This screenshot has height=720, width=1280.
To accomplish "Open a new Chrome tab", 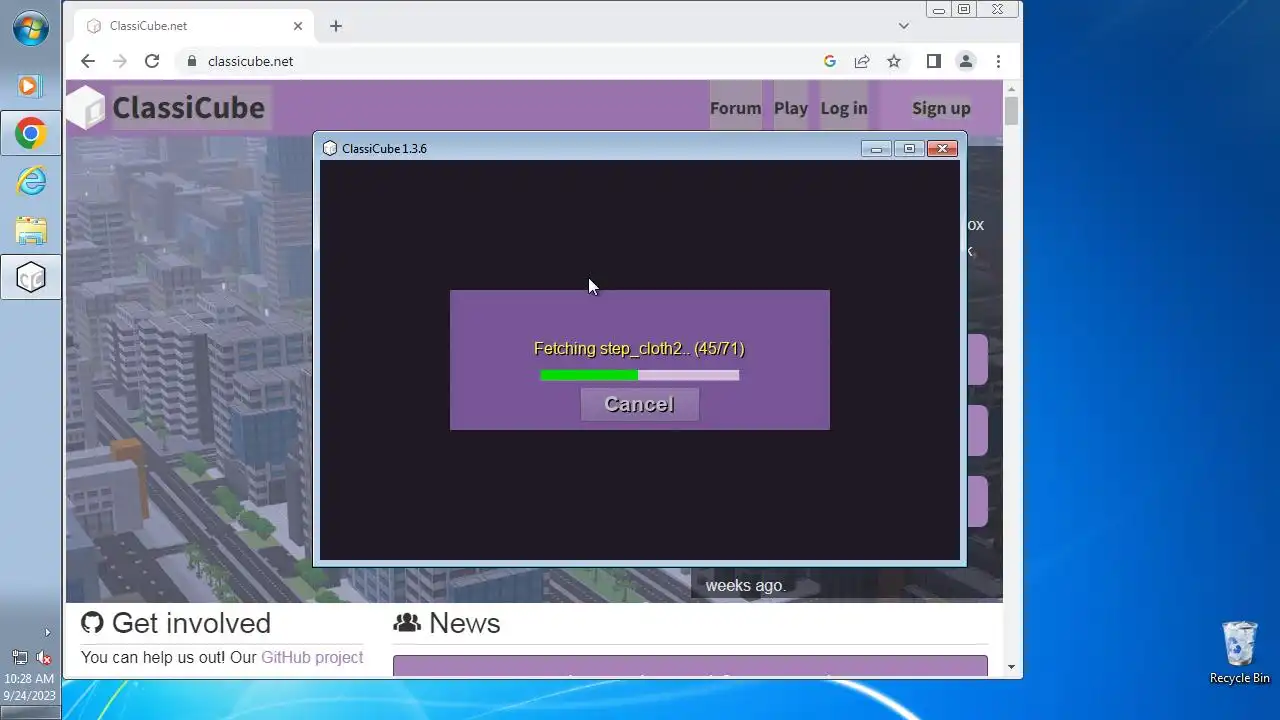I will pyautogui.click(x=336, y=26).
